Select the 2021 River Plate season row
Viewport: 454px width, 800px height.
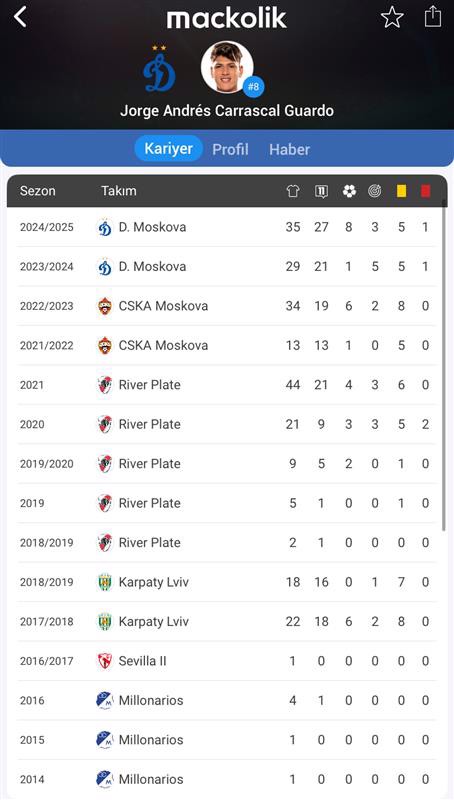point(226,385)
